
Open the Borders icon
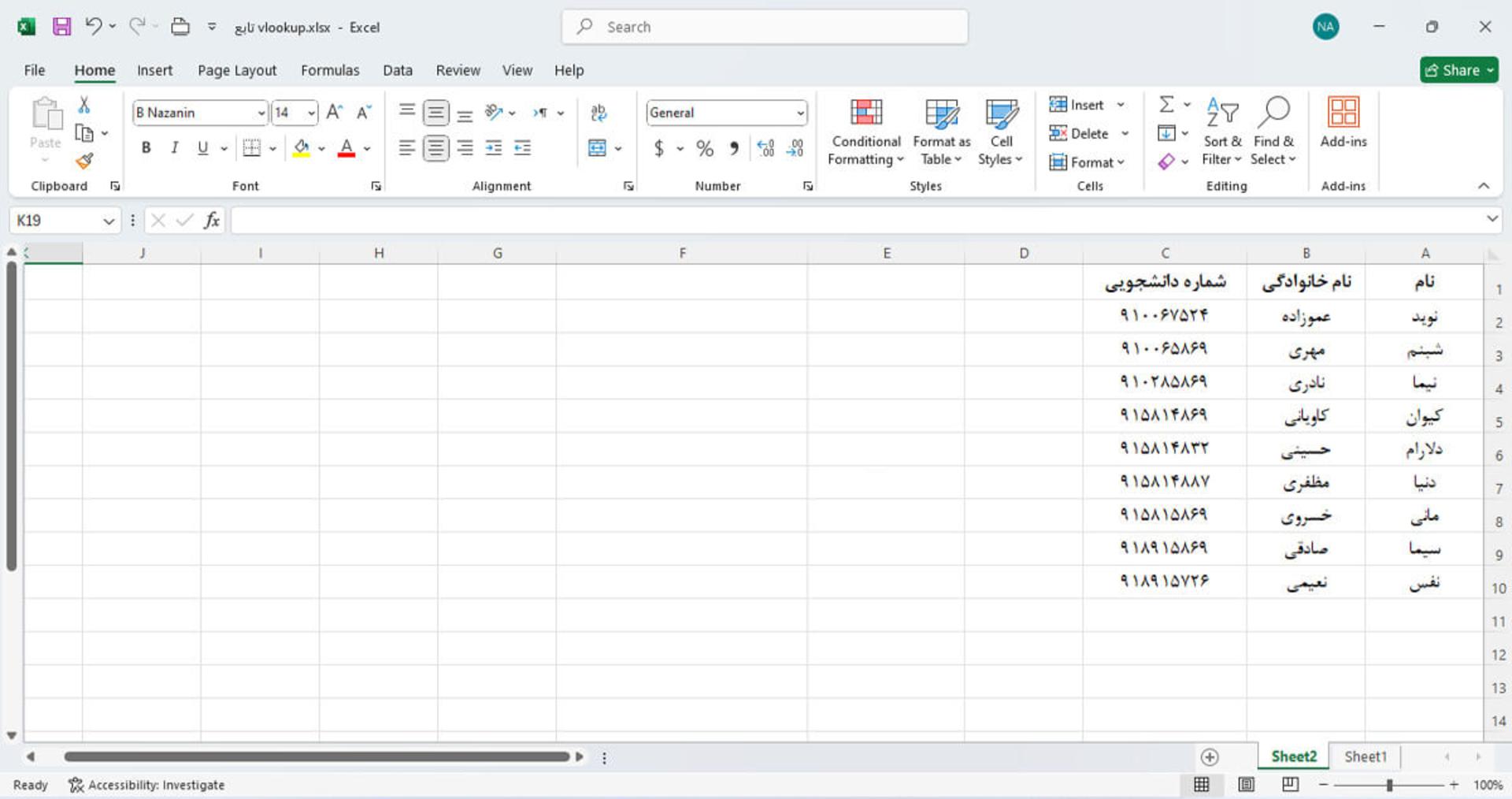click(251, 147)
